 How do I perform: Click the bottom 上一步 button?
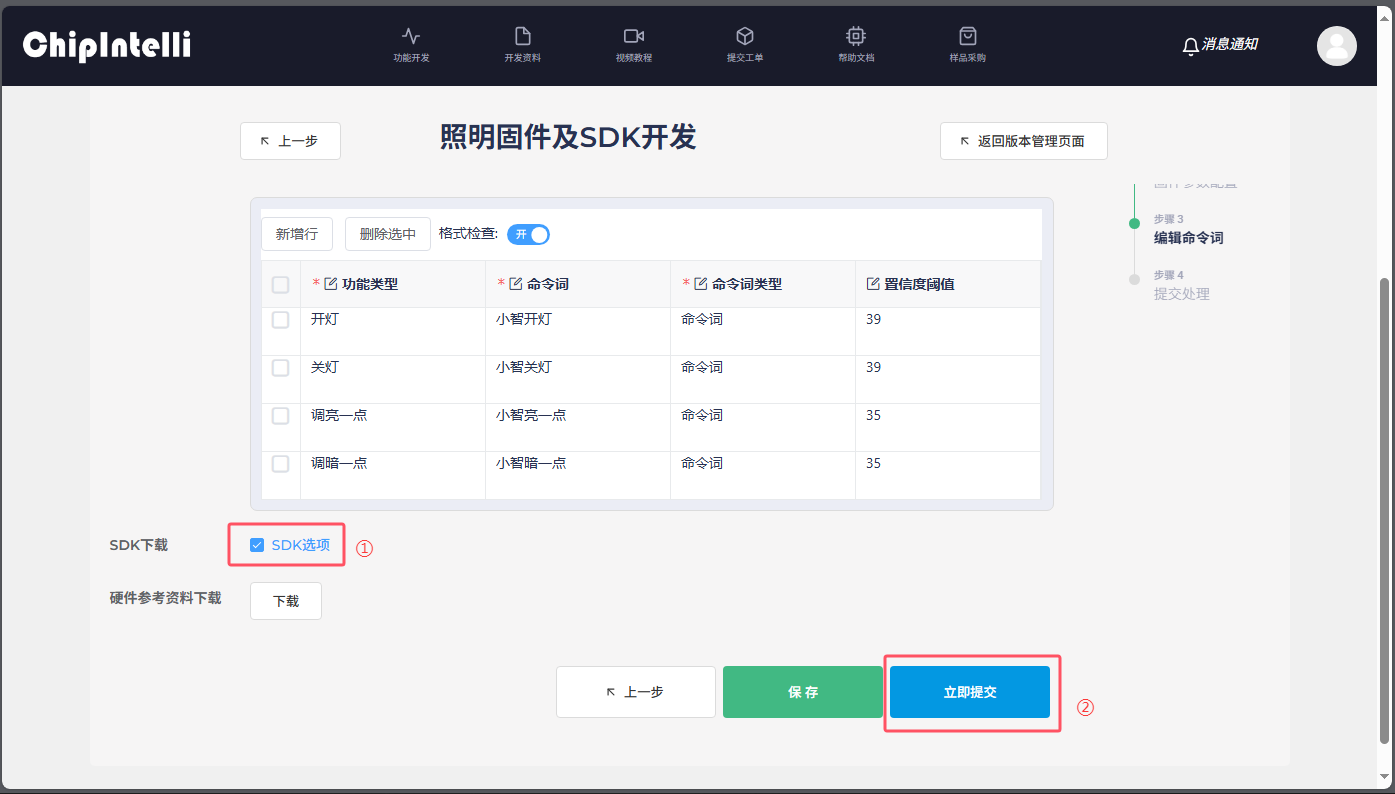point(636,692)
